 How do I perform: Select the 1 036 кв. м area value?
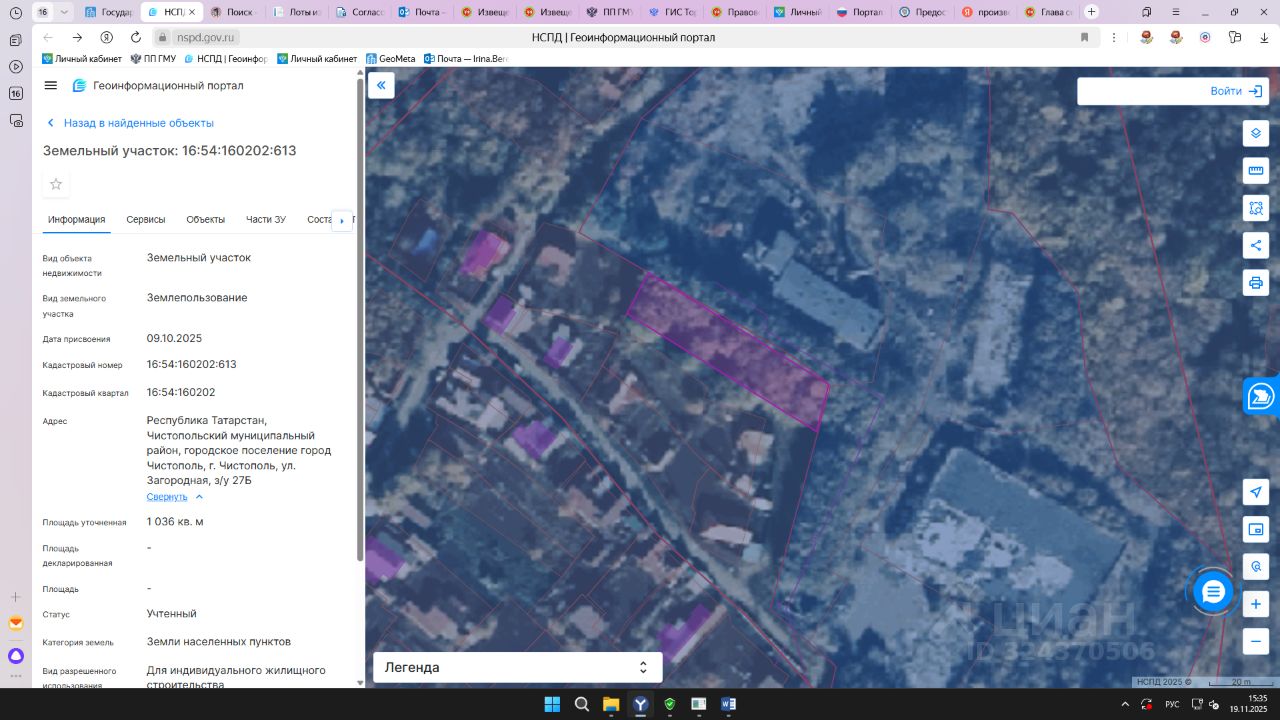[x=175, y=522]
